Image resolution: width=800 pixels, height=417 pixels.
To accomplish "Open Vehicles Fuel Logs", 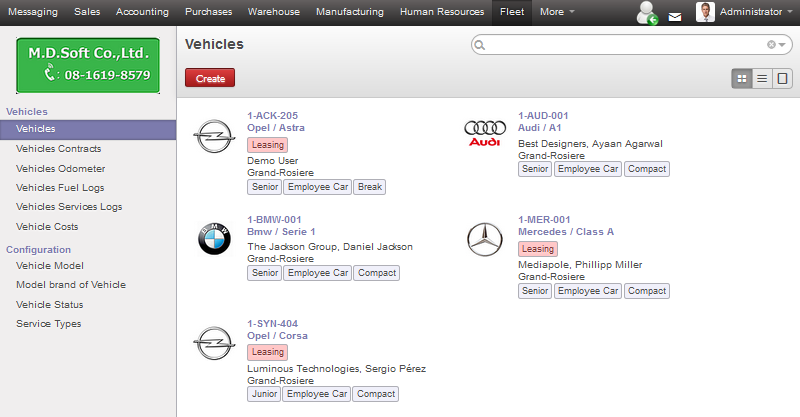I will tap(60, 188).
